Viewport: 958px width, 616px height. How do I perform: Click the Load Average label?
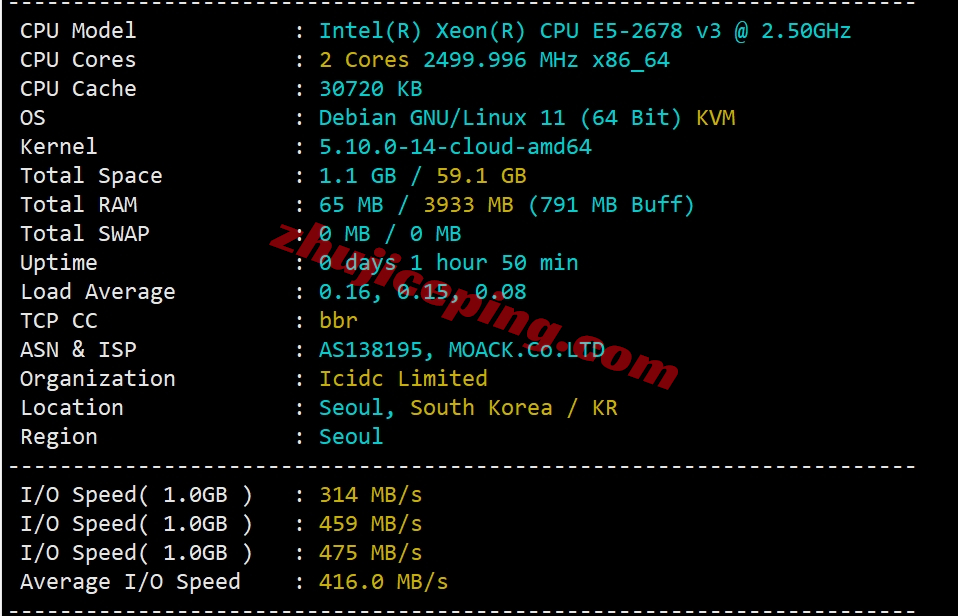coord(98,292)
